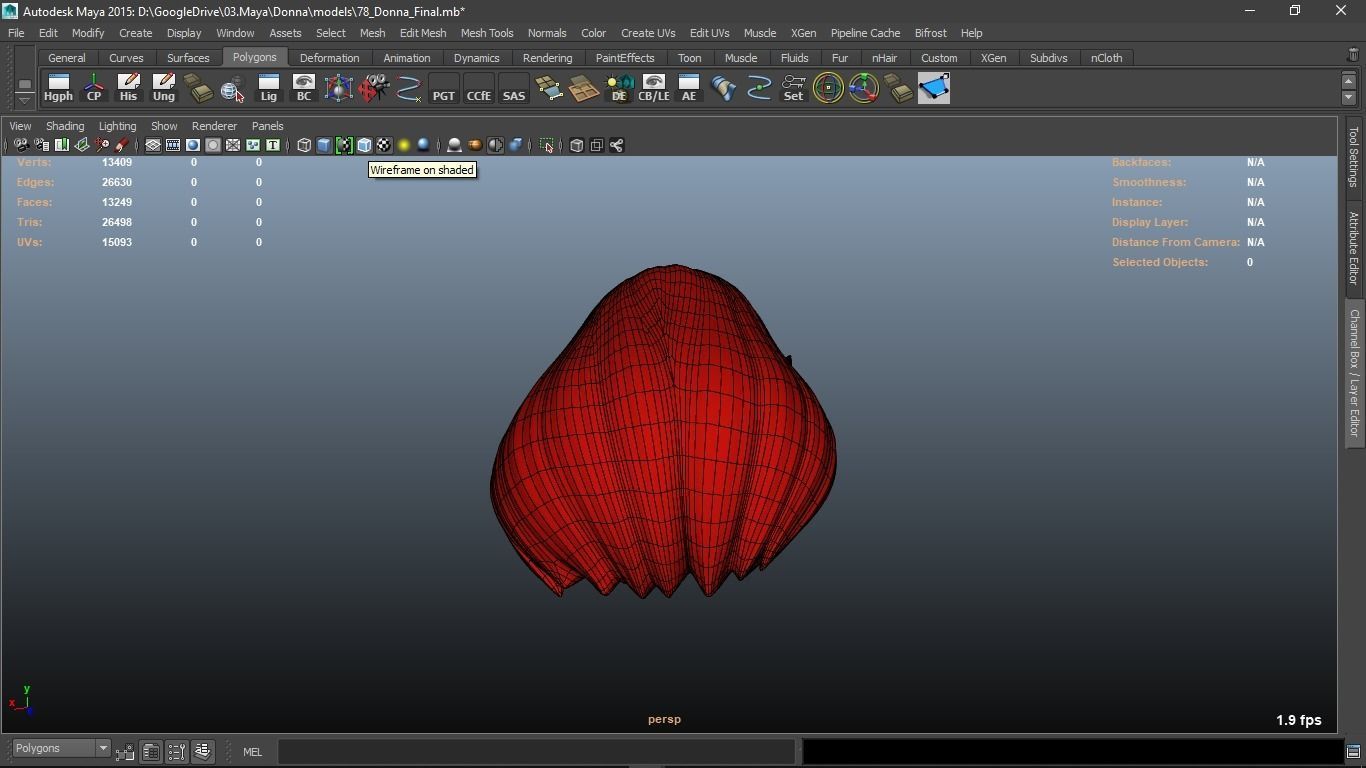
Task: Open the Shading panel menu
Action: (65, 126)
